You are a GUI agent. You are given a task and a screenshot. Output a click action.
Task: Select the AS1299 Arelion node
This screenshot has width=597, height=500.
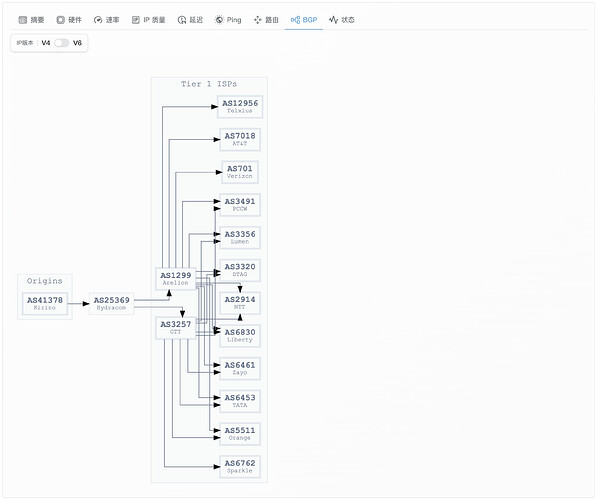pos(176,279)
